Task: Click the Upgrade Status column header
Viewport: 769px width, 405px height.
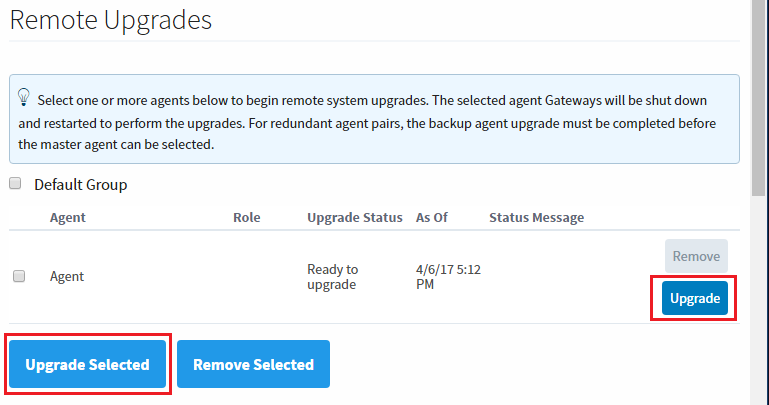Action: 355,217
